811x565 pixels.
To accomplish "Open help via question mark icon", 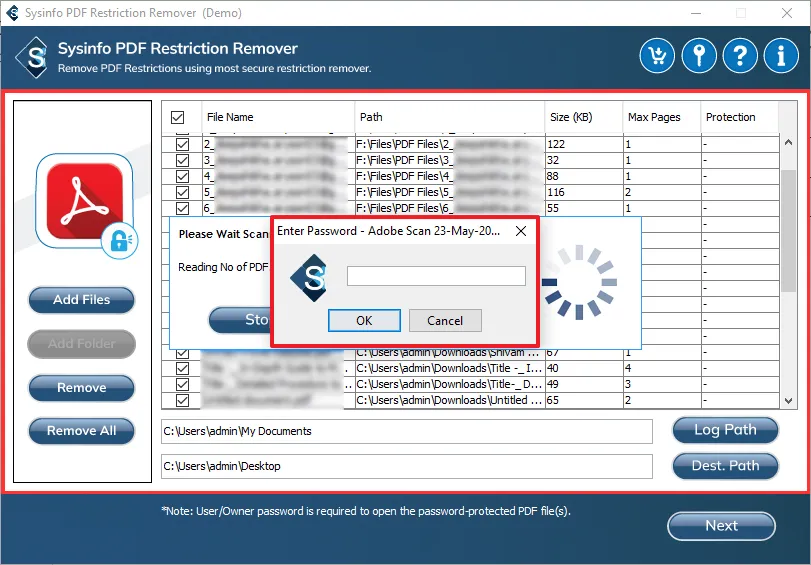I will tap(740, 55).
